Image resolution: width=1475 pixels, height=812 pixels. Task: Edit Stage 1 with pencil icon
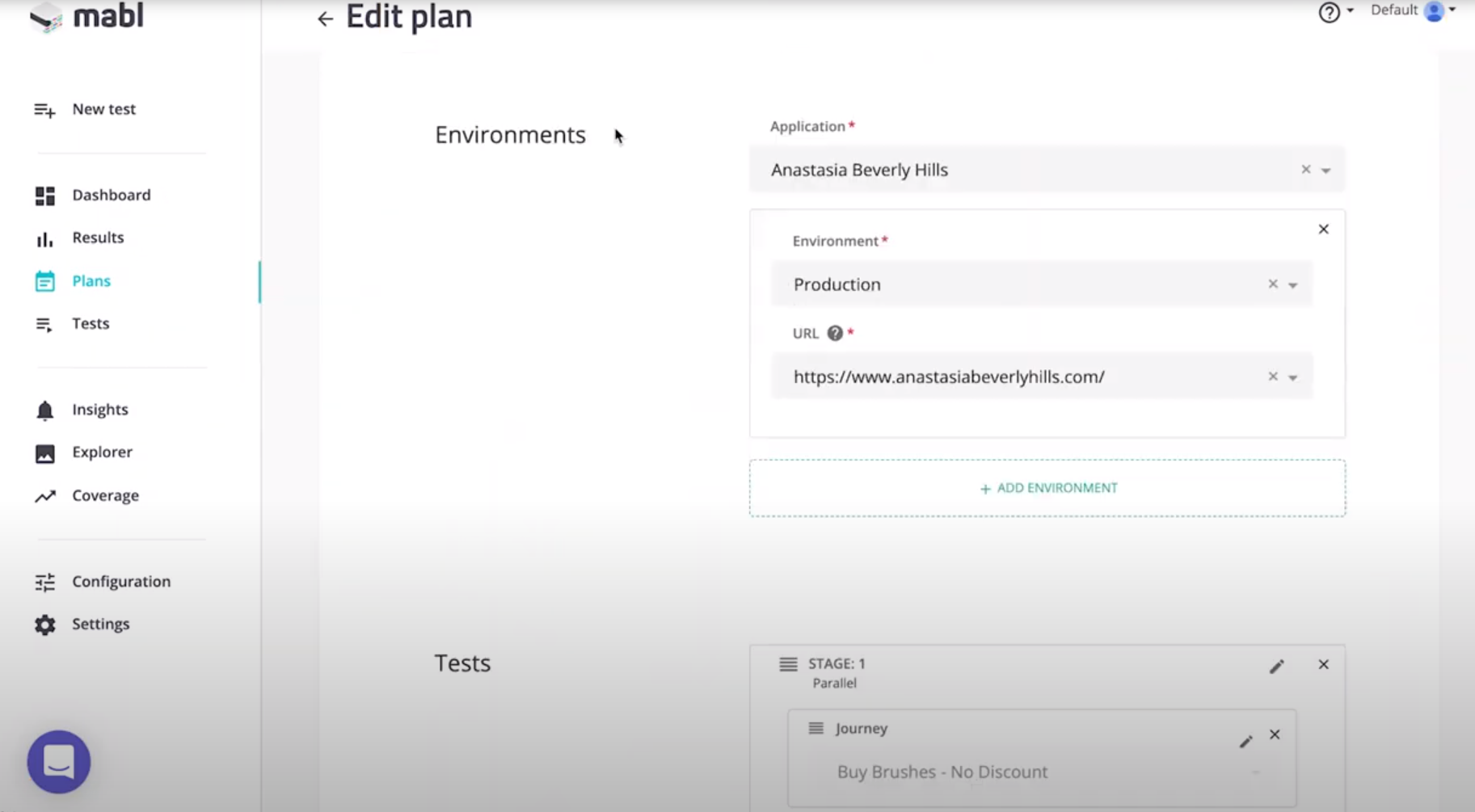pyautogui.click(x=1276, y=667)
